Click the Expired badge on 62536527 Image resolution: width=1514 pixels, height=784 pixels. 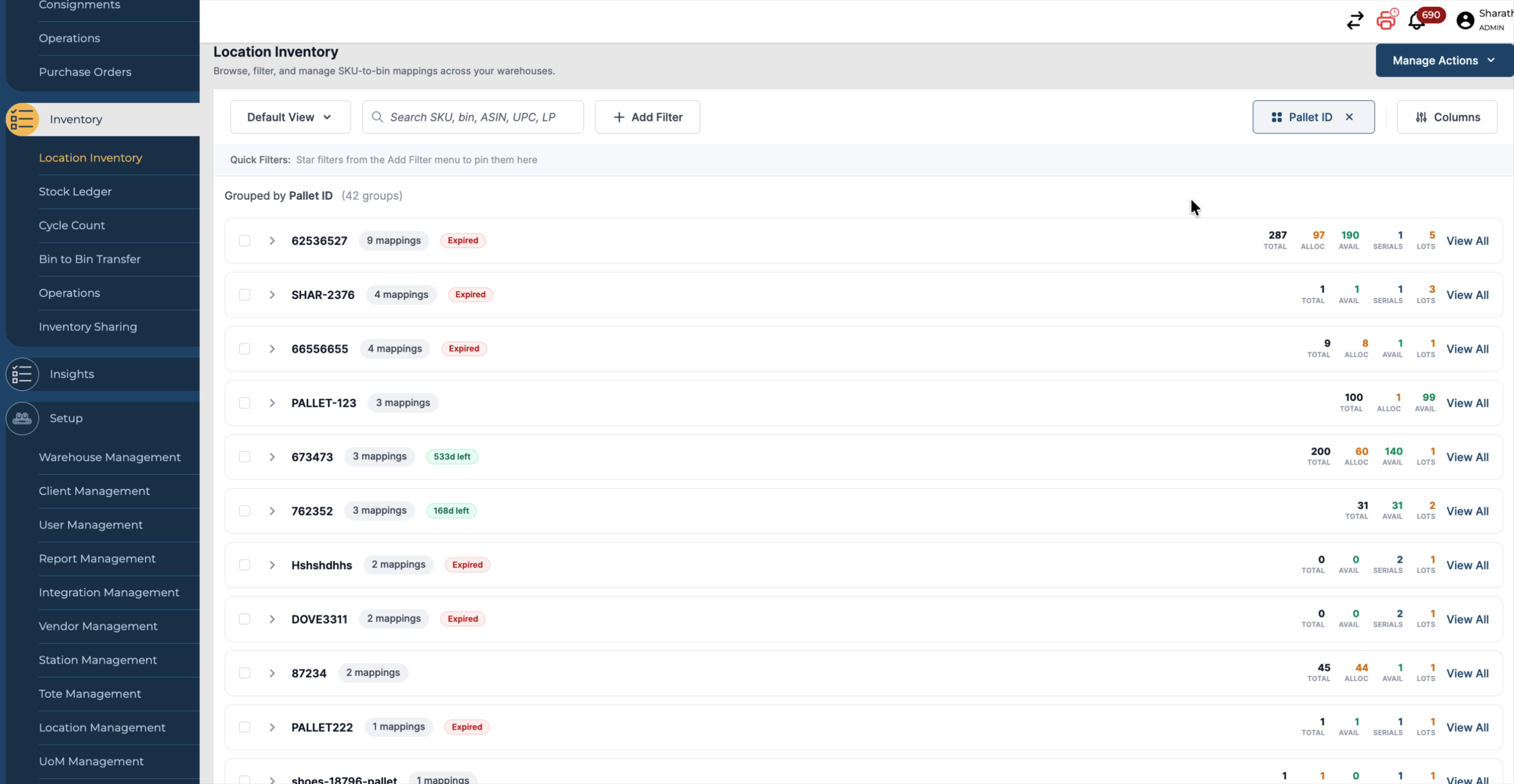click(463, 240)
